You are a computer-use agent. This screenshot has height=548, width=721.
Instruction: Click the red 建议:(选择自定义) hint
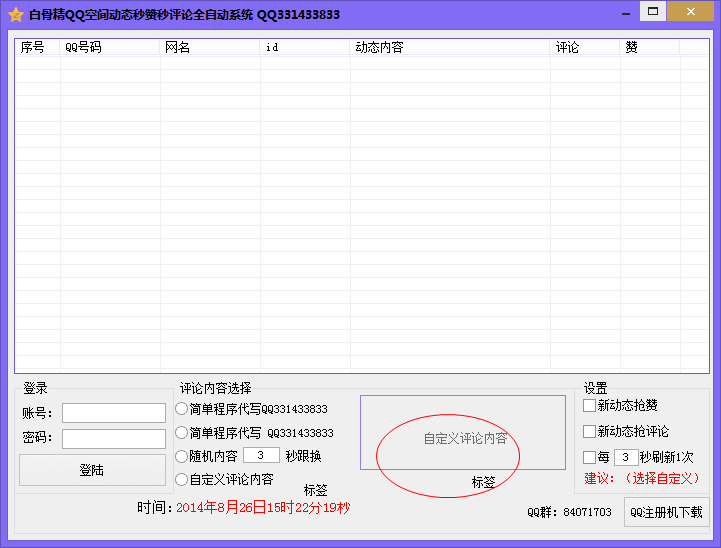point(642,478)
